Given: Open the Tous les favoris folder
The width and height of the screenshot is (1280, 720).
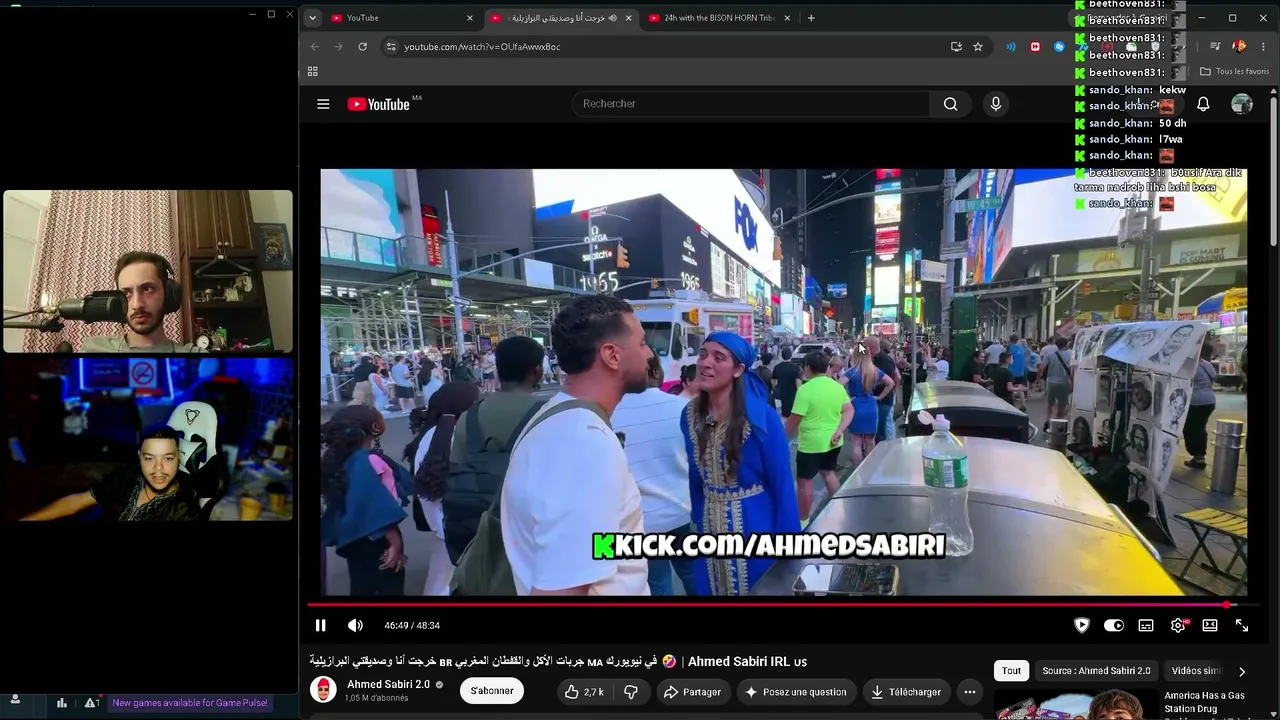Looking at the screenshot, I should [1234, 72].
